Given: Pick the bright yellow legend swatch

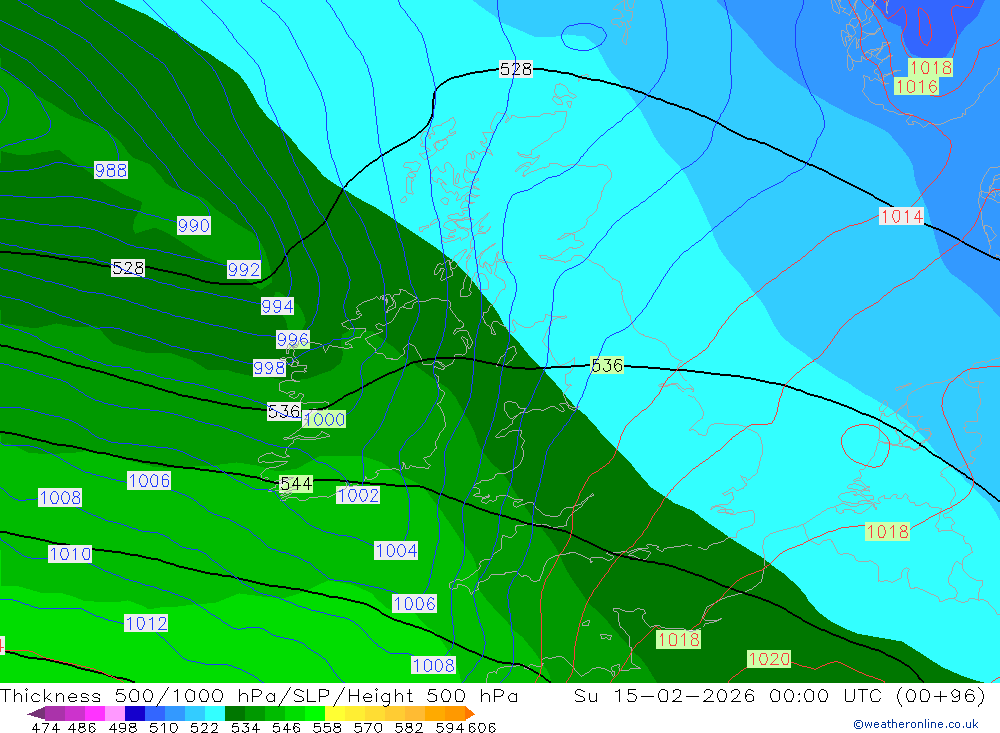Looking at the screenshot, I should [335, 713].
